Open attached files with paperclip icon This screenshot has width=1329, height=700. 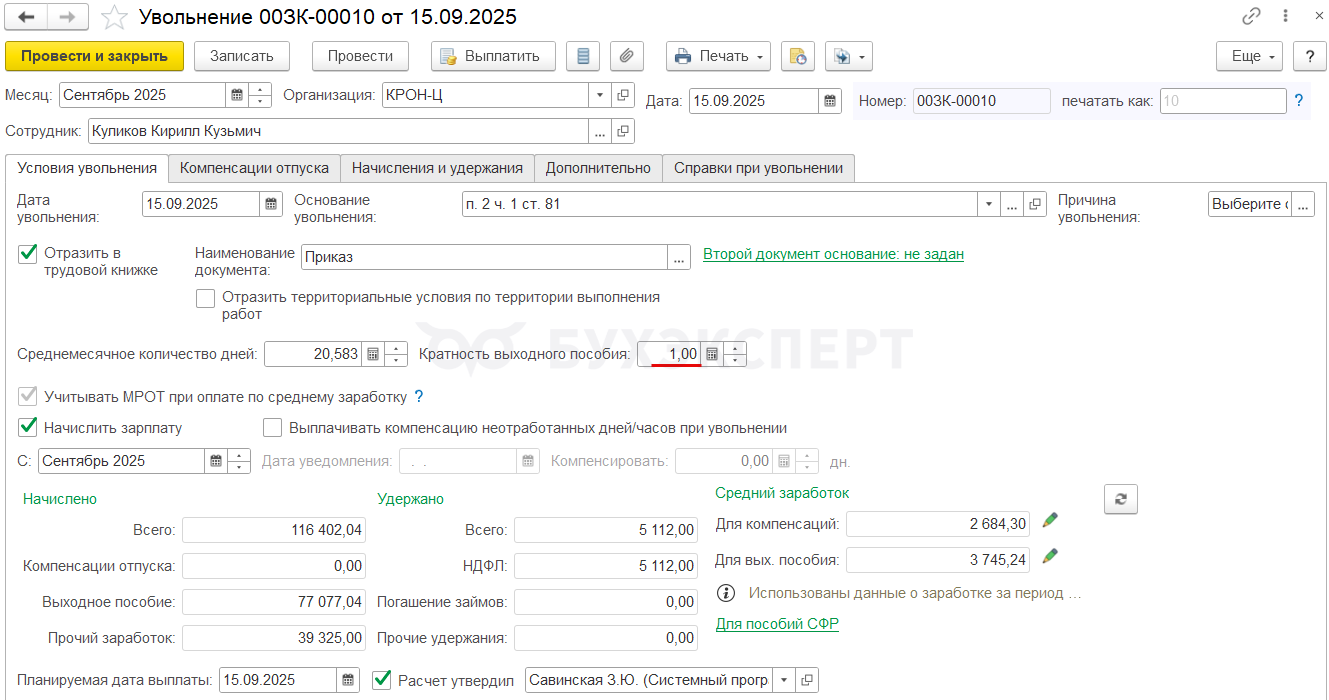coord(626,56)
